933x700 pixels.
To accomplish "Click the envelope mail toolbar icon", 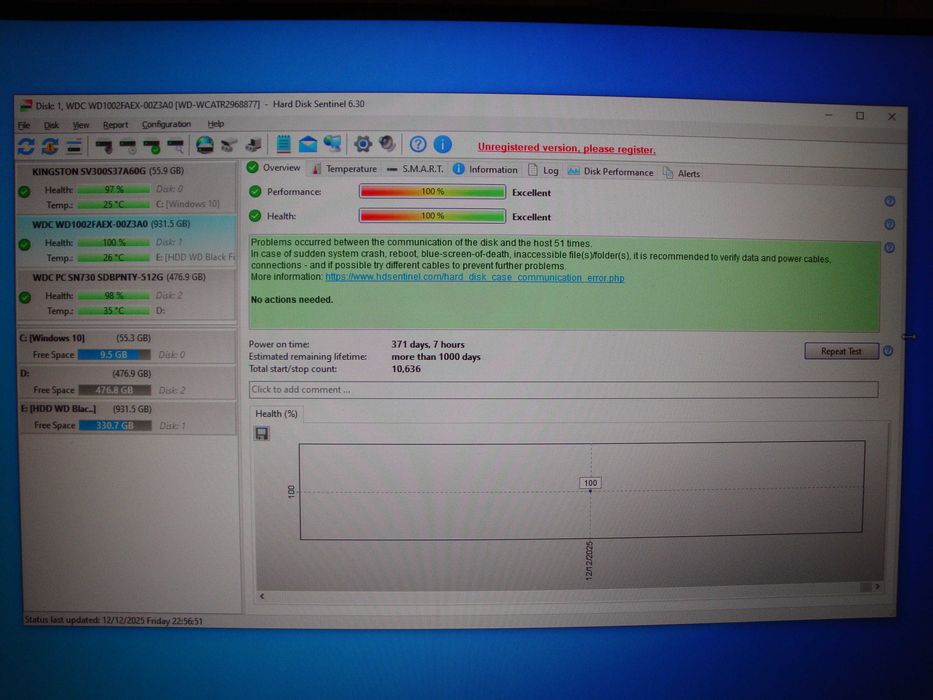I will 308,144.
